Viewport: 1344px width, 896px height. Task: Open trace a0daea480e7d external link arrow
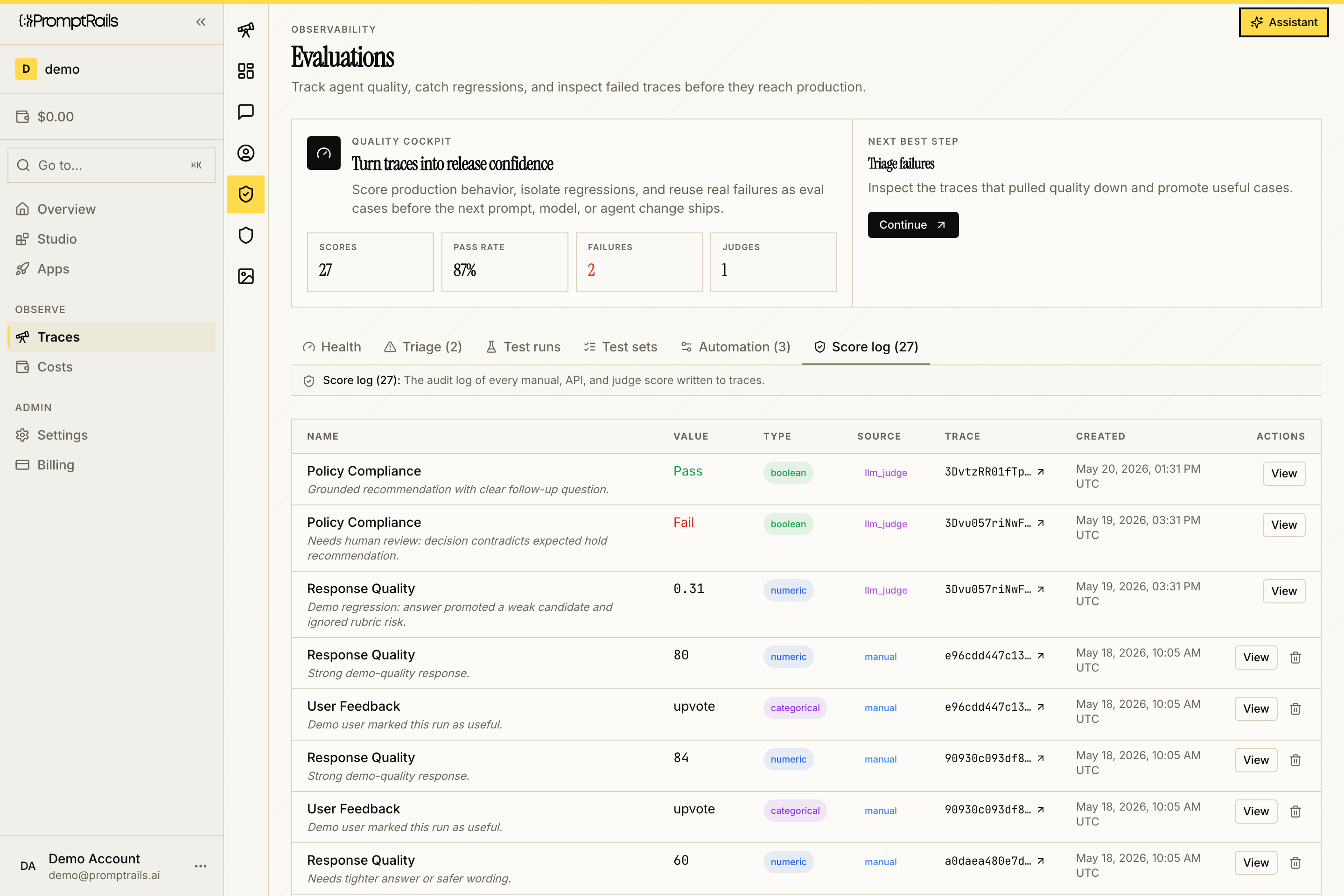(1041, 861)
